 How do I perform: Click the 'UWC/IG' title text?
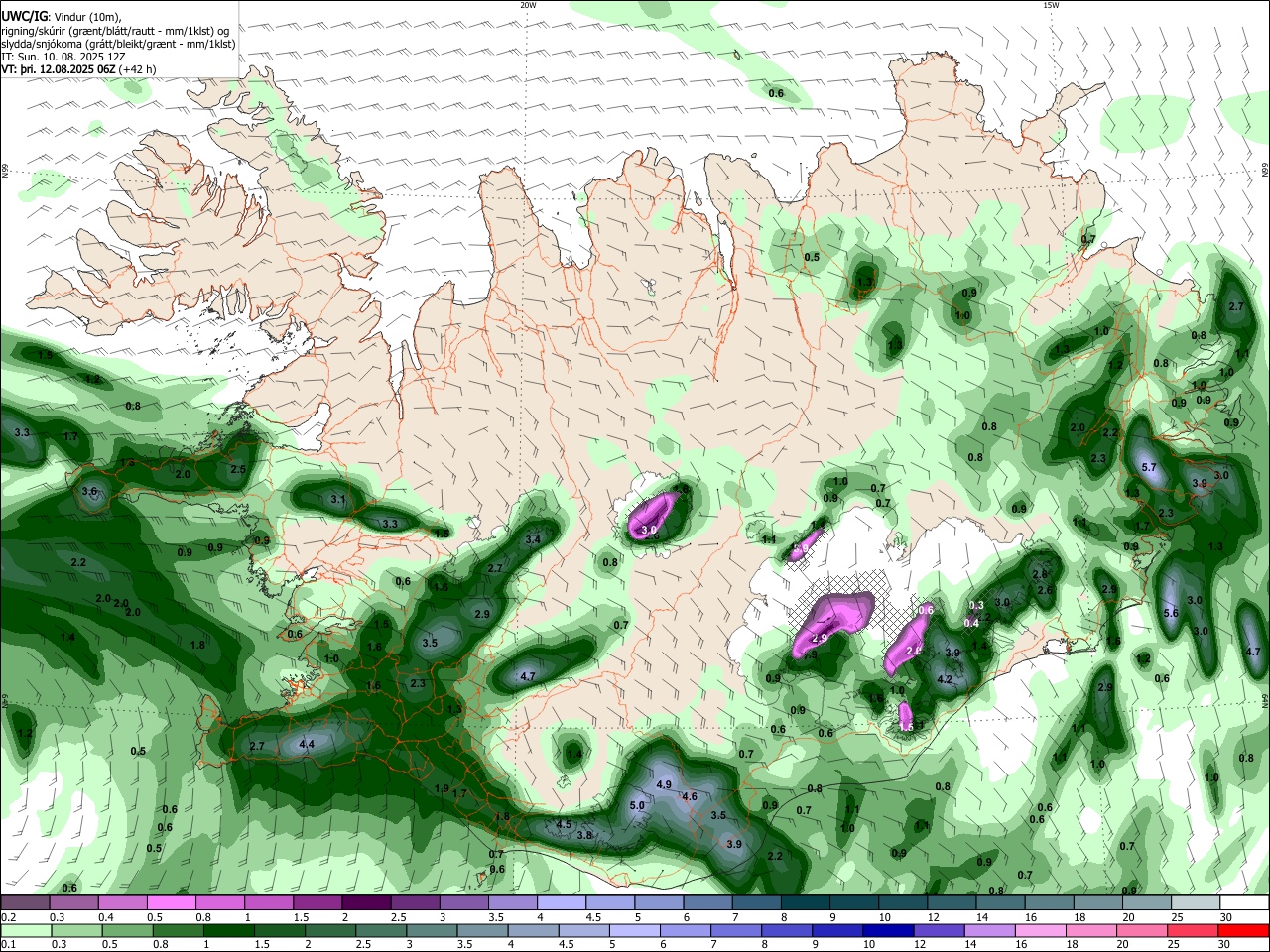click(24, 16)
